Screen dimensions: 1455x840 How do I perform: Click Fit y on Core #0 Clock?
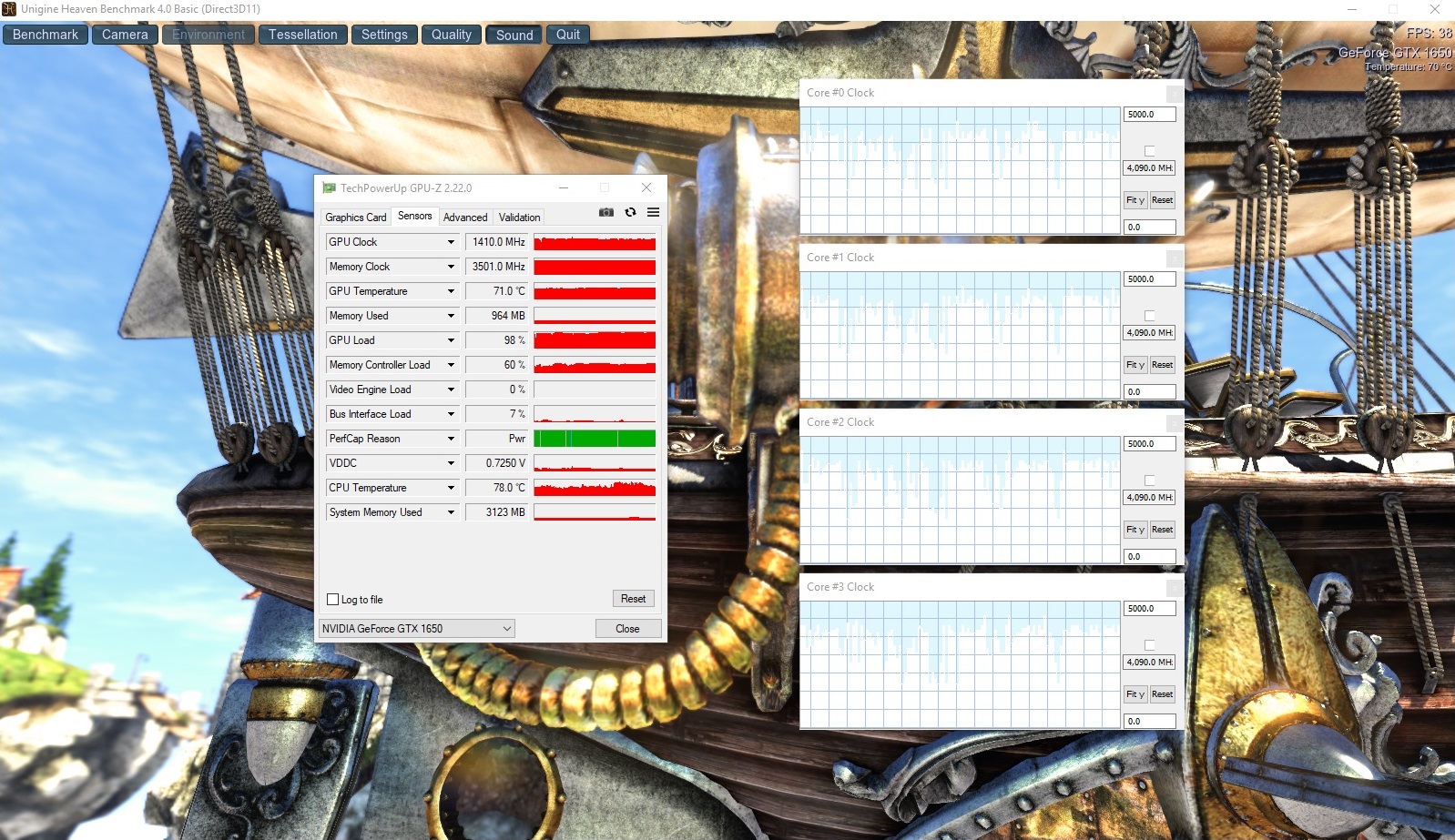[1135, 200]
